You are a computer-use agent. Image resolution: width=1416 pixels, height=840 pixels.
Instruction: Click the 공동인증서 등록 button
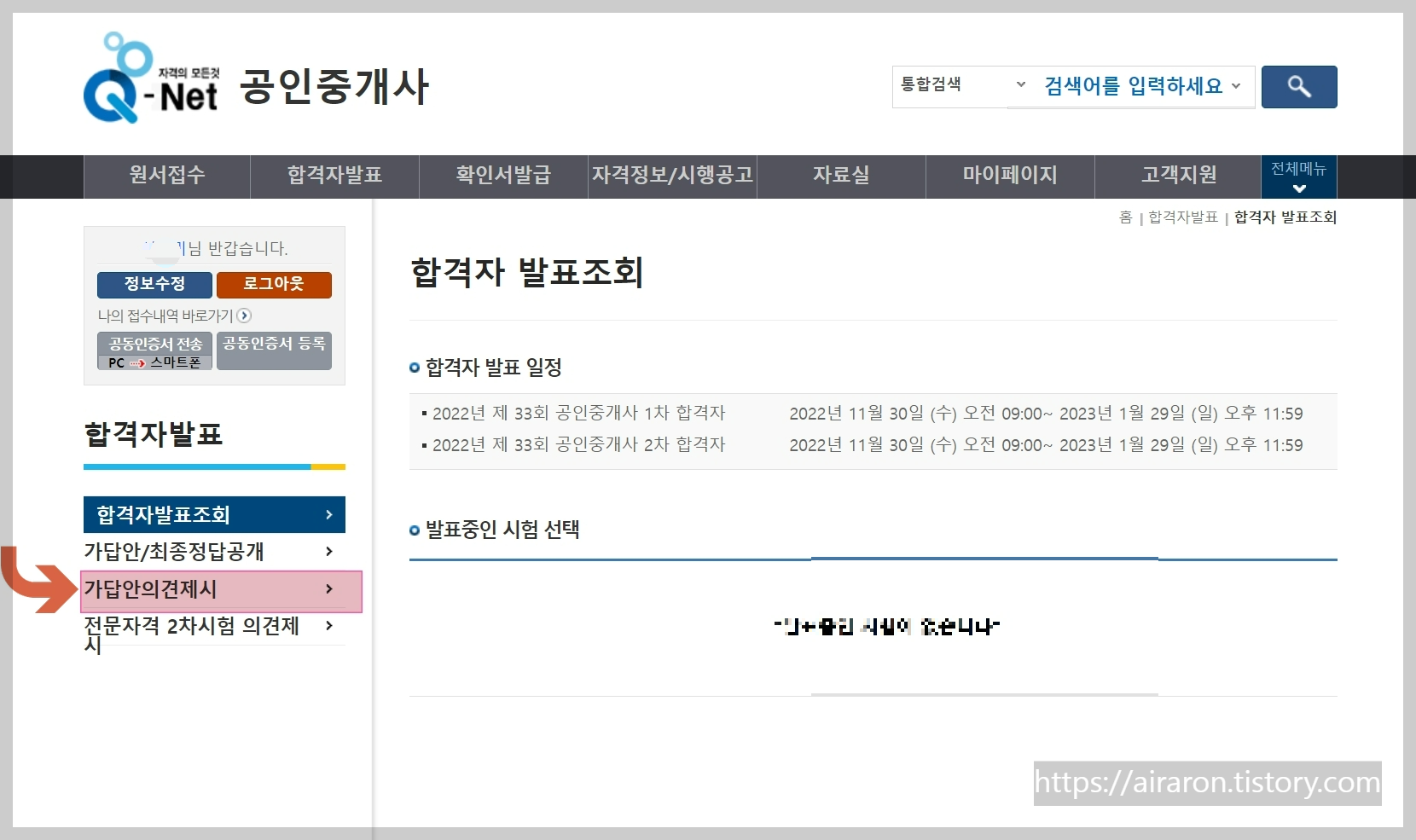point(274,350)
